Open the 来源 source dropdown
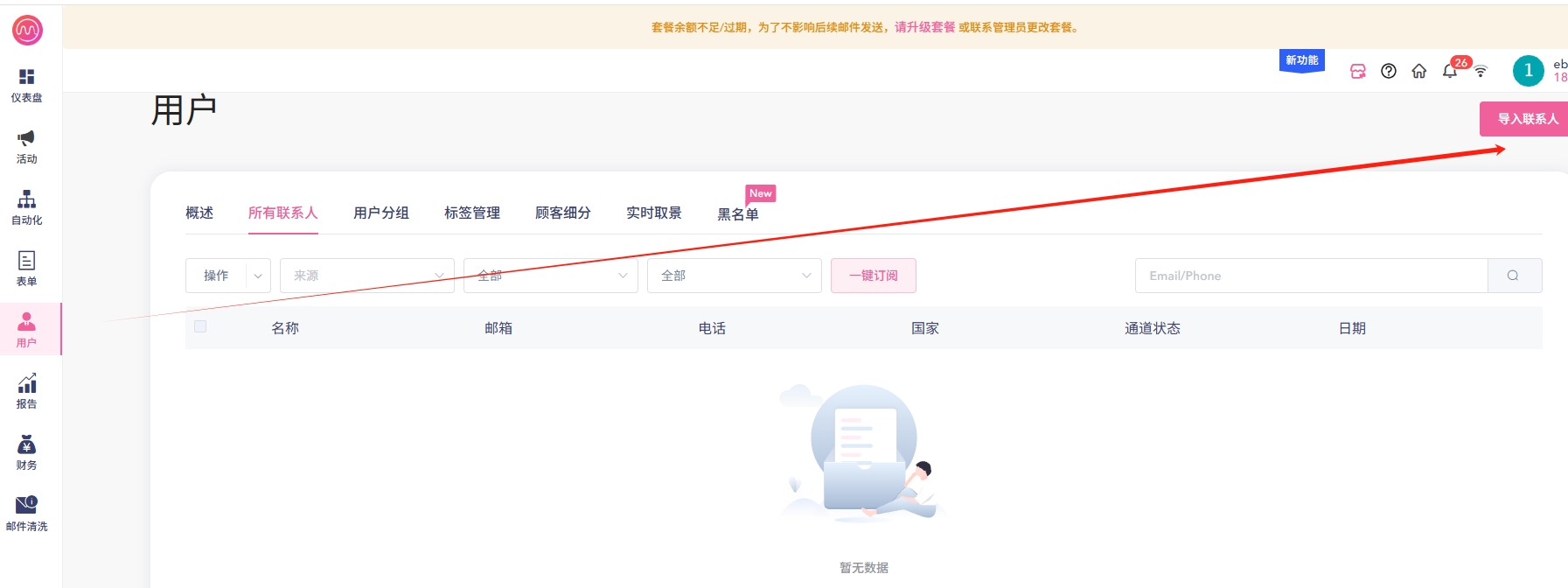This screenshot has width=1568, height=588. 366,276
